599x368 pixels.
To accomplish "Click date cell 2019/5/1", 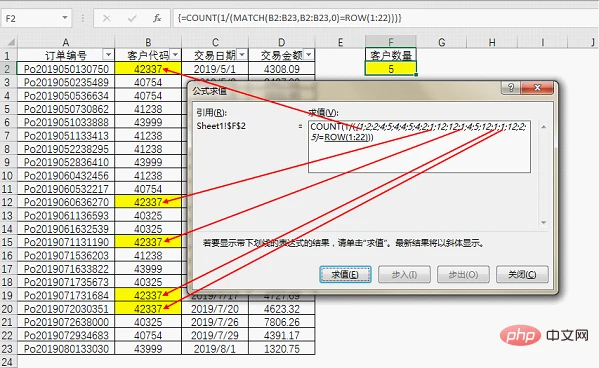I will tap(215, 69).
